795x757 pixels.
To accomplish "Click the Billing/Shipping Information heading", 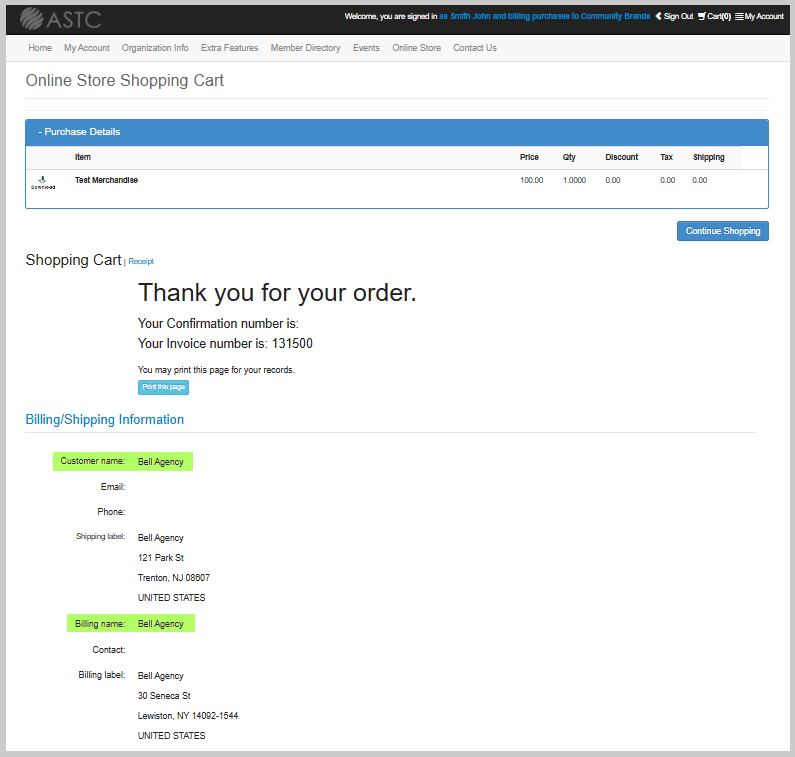I will pos(104,419).
